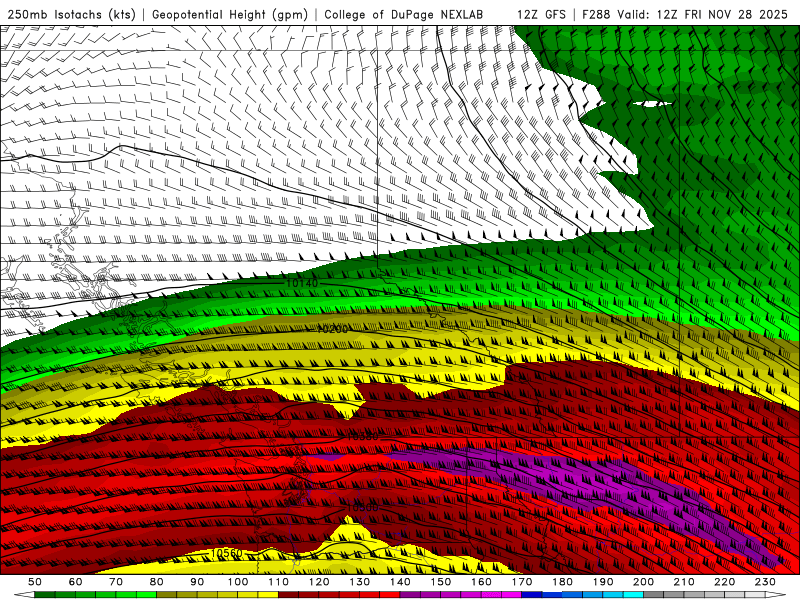Select the dark blue swatch after label 170
This screenshot has width=800, height=600.
(532, 595)
